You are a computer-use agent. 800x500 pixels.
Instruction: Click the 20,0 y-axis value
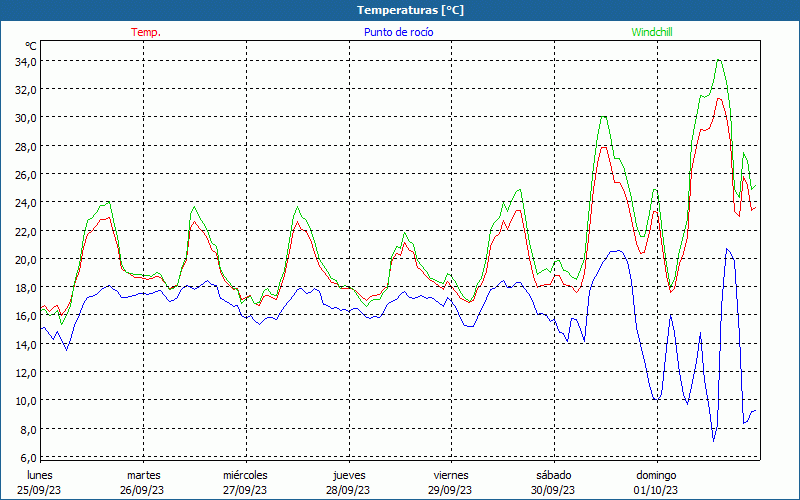(x=26, y=259)
